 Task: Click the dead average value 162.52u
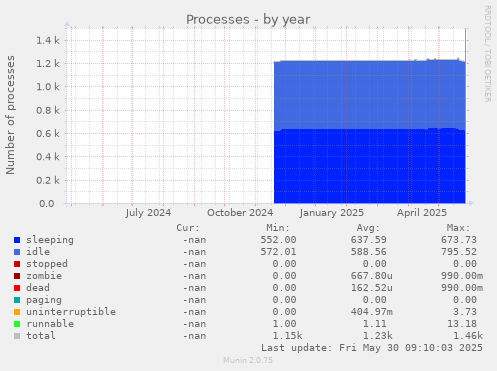pos(371,288)
